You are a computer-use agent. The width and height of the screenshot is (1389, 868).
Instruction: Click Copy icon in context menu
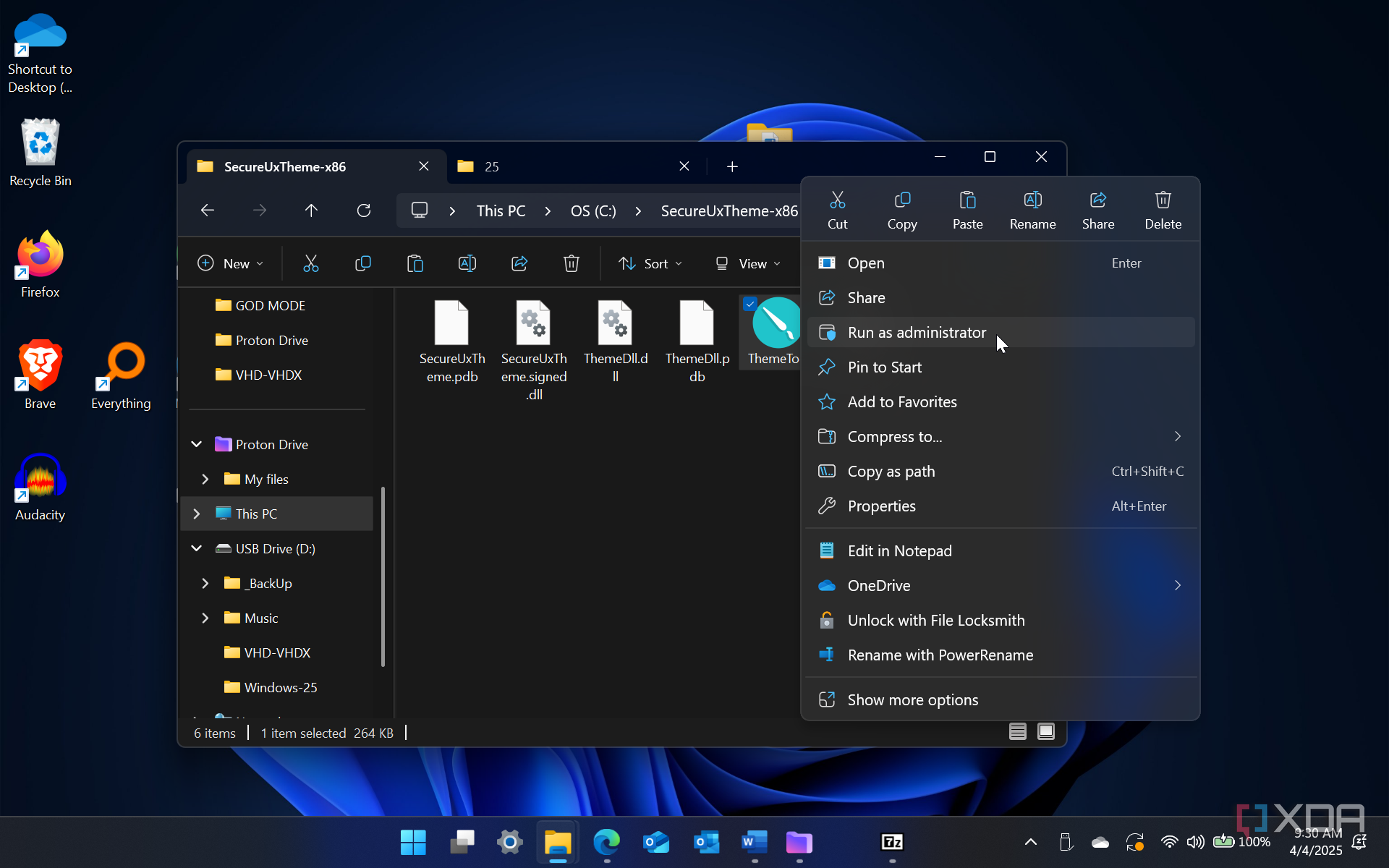[x=901, y=210]
